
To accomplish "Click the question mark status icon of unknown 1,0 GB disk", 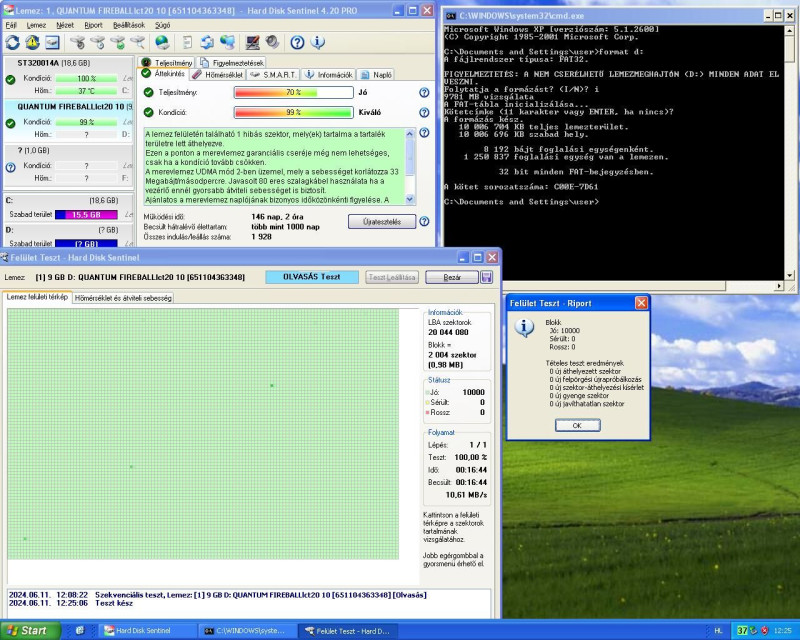I will 10,167.
